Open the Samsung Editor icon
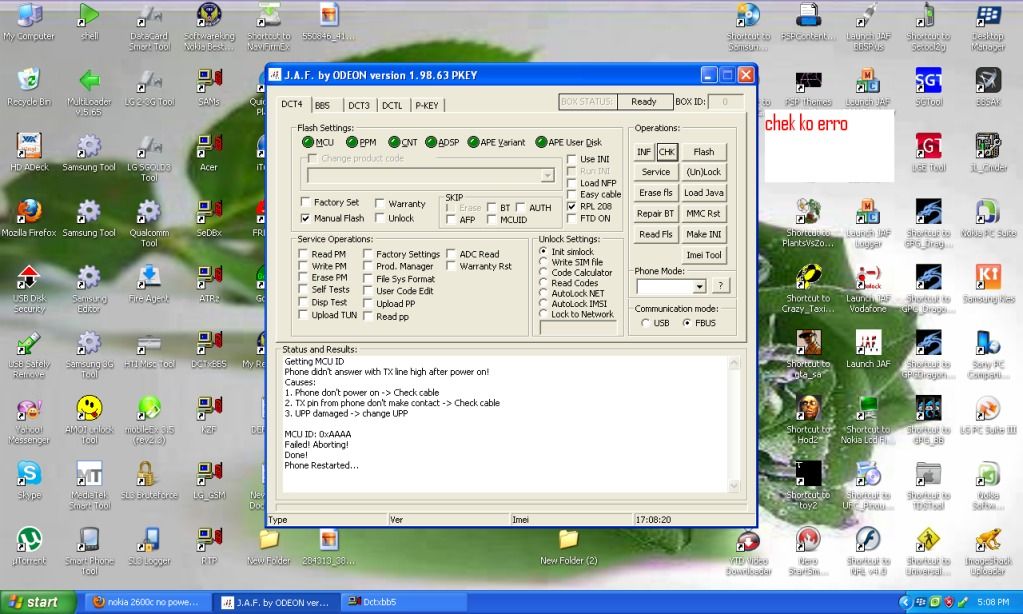 (89, 289)
